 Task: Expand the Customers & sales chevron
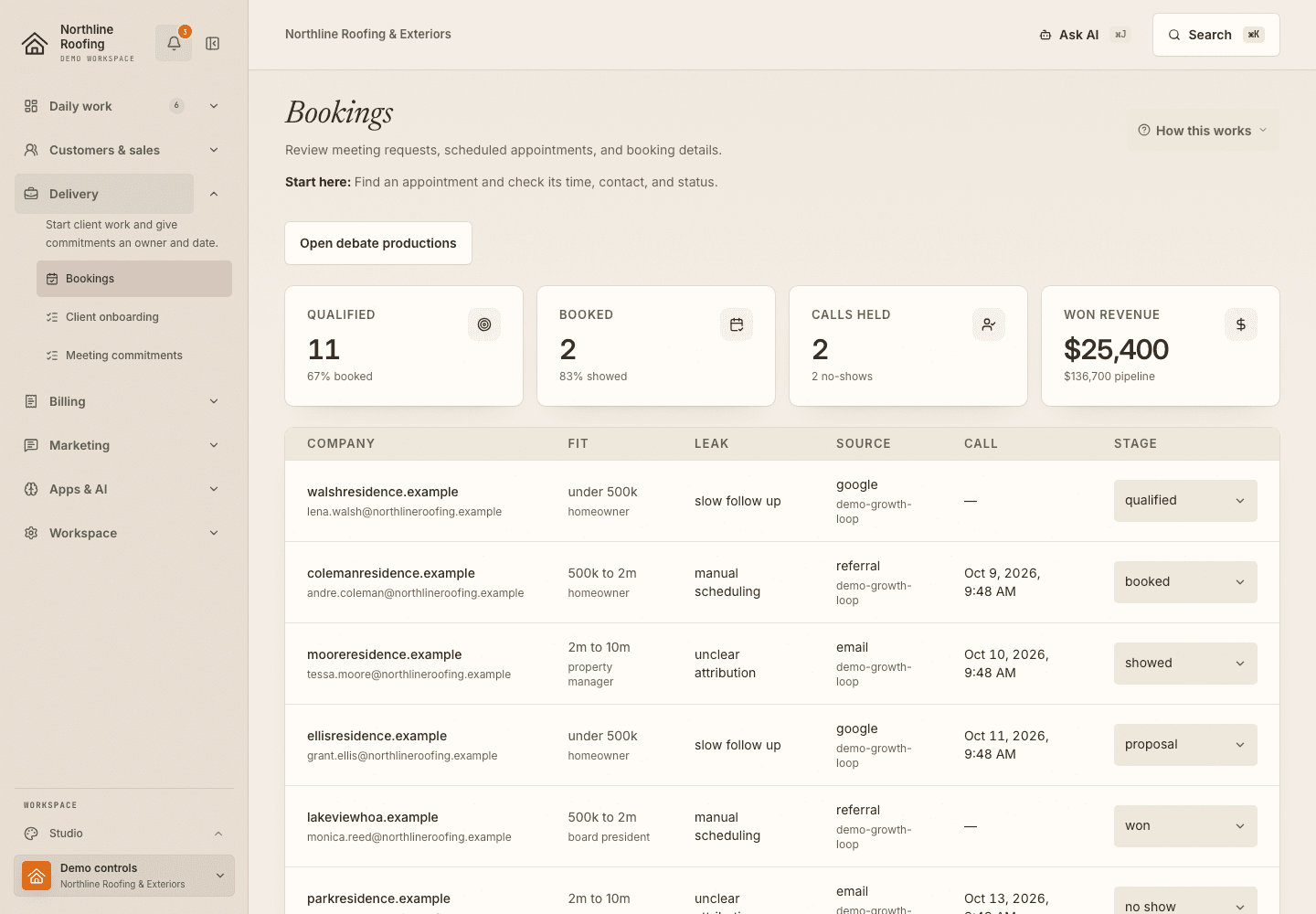[214, 150]
